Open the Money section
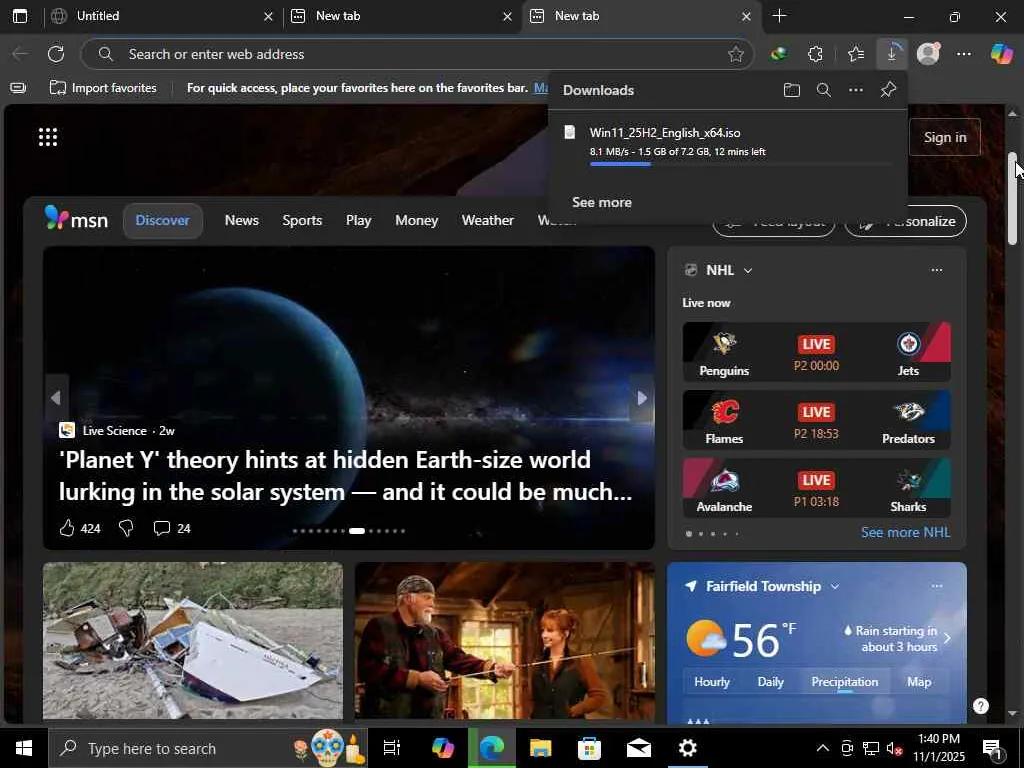 416,221
